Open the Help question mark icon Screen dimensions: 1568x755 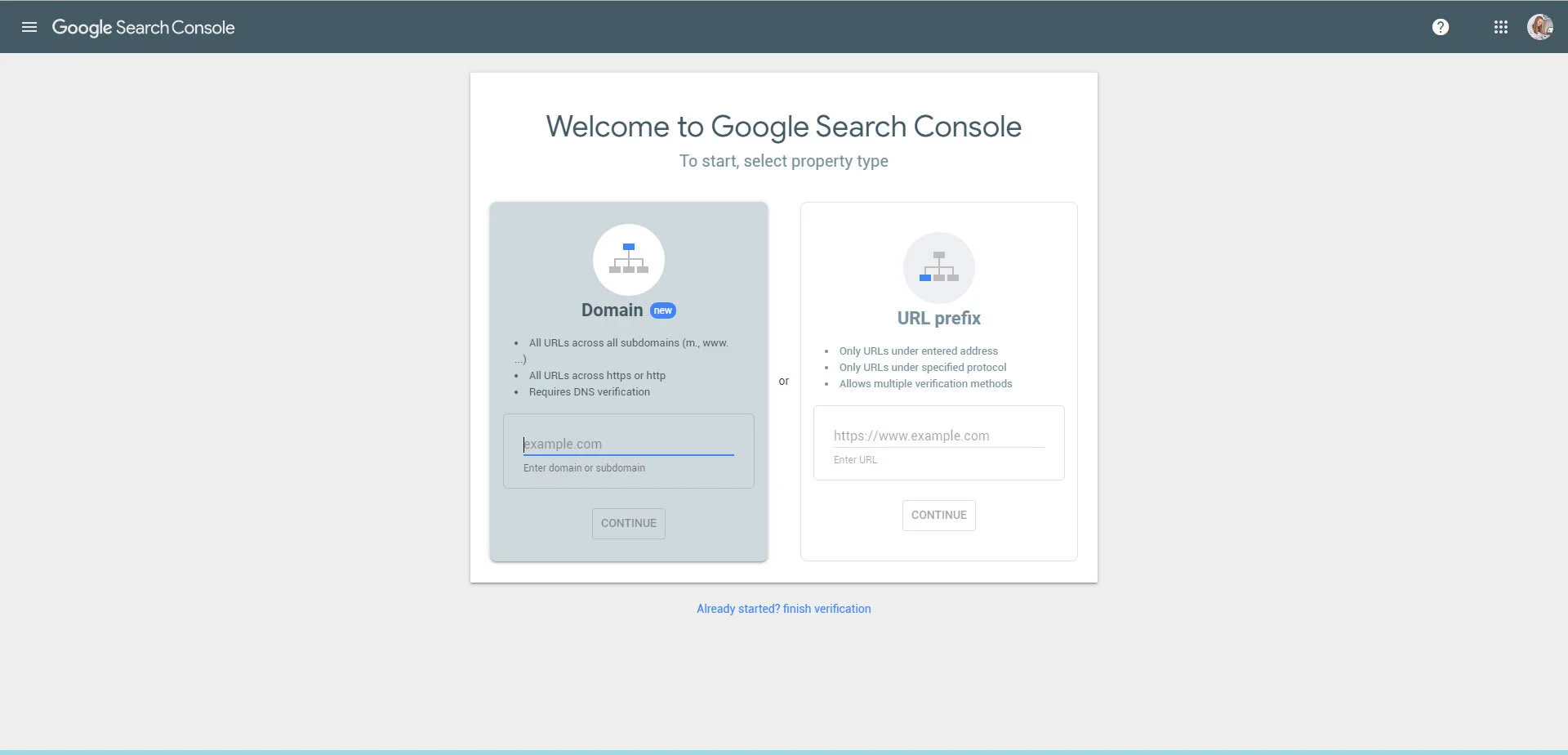(x=1441, y=27)
